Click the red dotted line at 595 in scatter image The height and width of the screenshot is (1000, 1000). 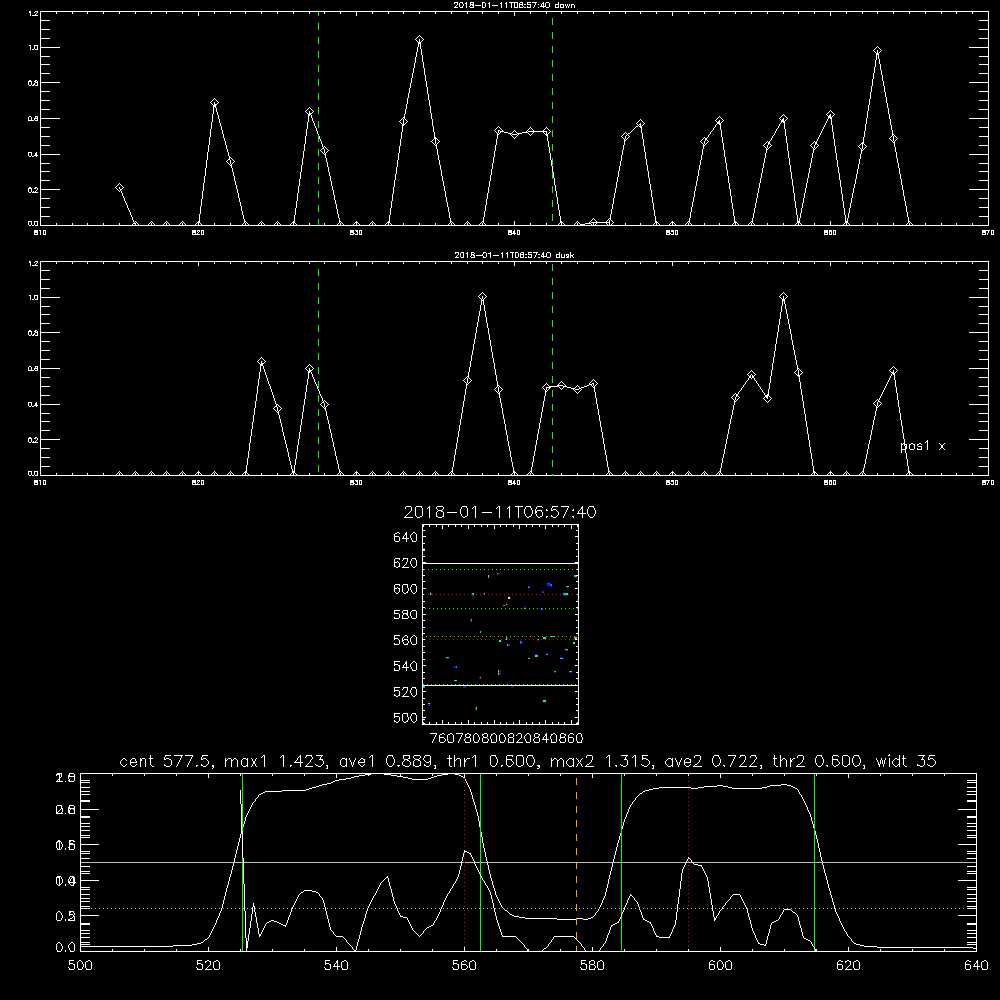click(501, 594)
